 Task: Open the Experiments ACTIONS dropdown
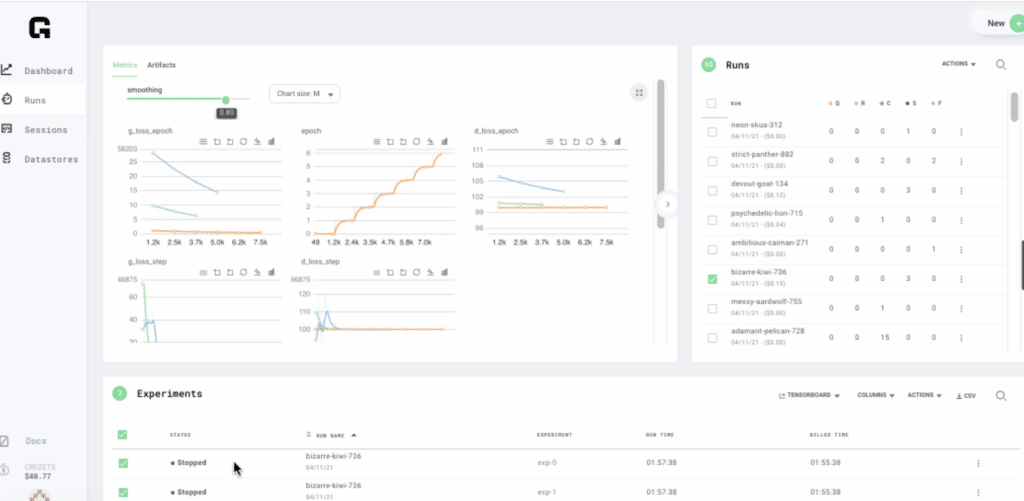click(x=924, y=395)
